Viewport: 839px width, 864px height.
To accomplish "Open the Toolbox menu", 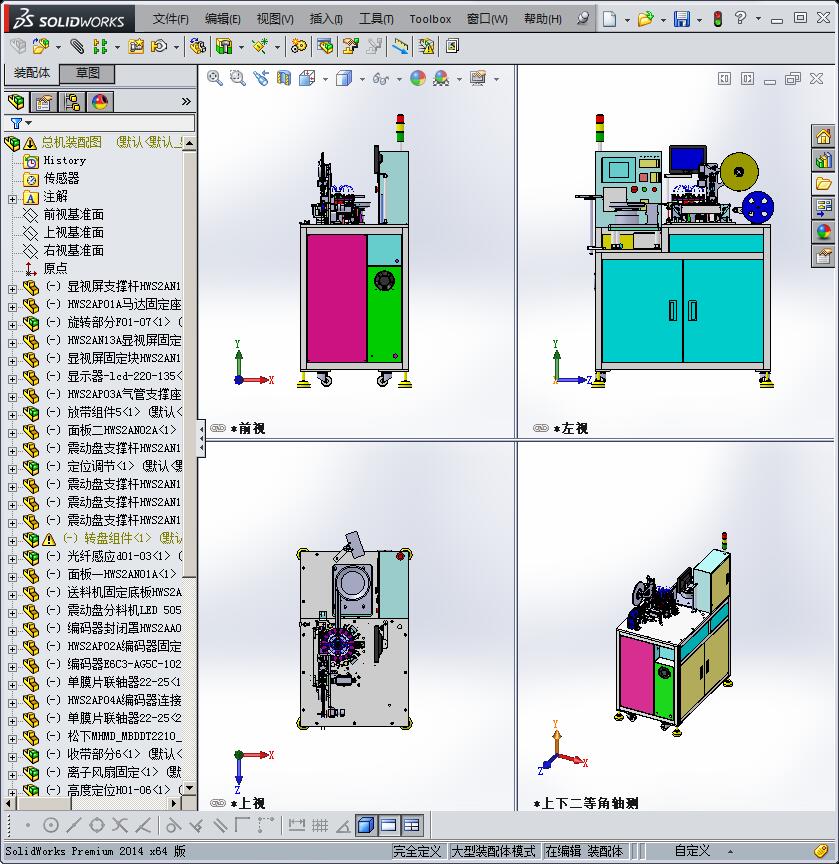I will pos(430,19).
